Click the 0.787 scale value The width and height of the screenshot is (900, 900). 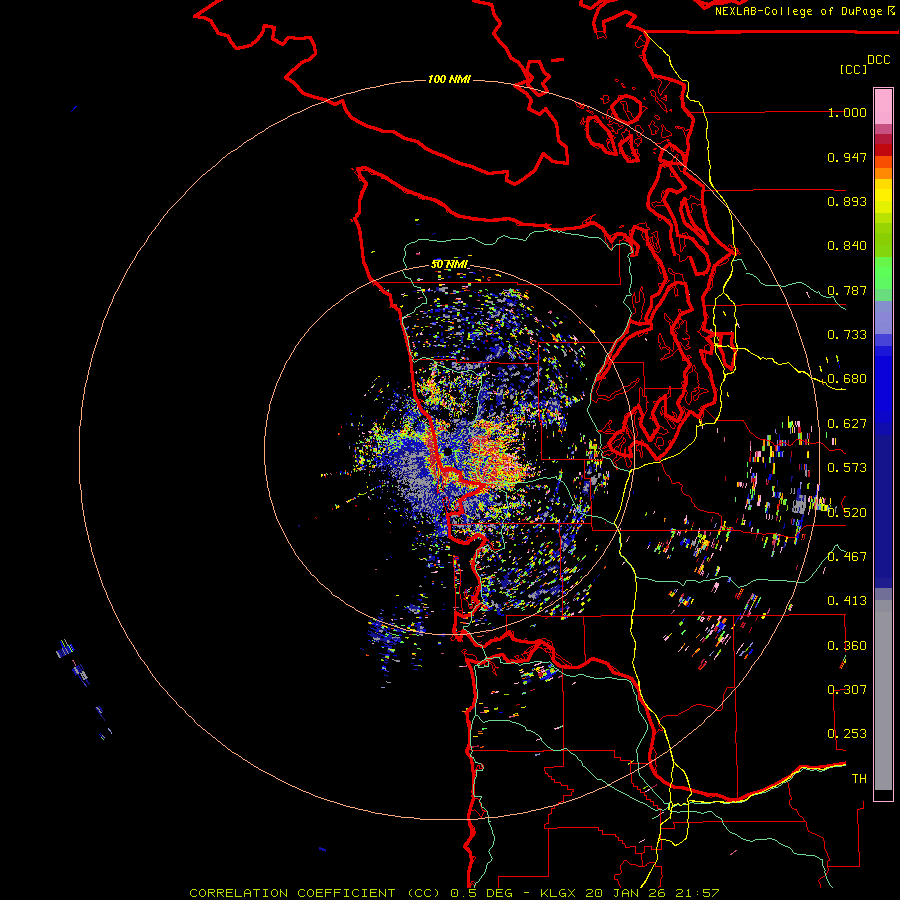(847, 290)
